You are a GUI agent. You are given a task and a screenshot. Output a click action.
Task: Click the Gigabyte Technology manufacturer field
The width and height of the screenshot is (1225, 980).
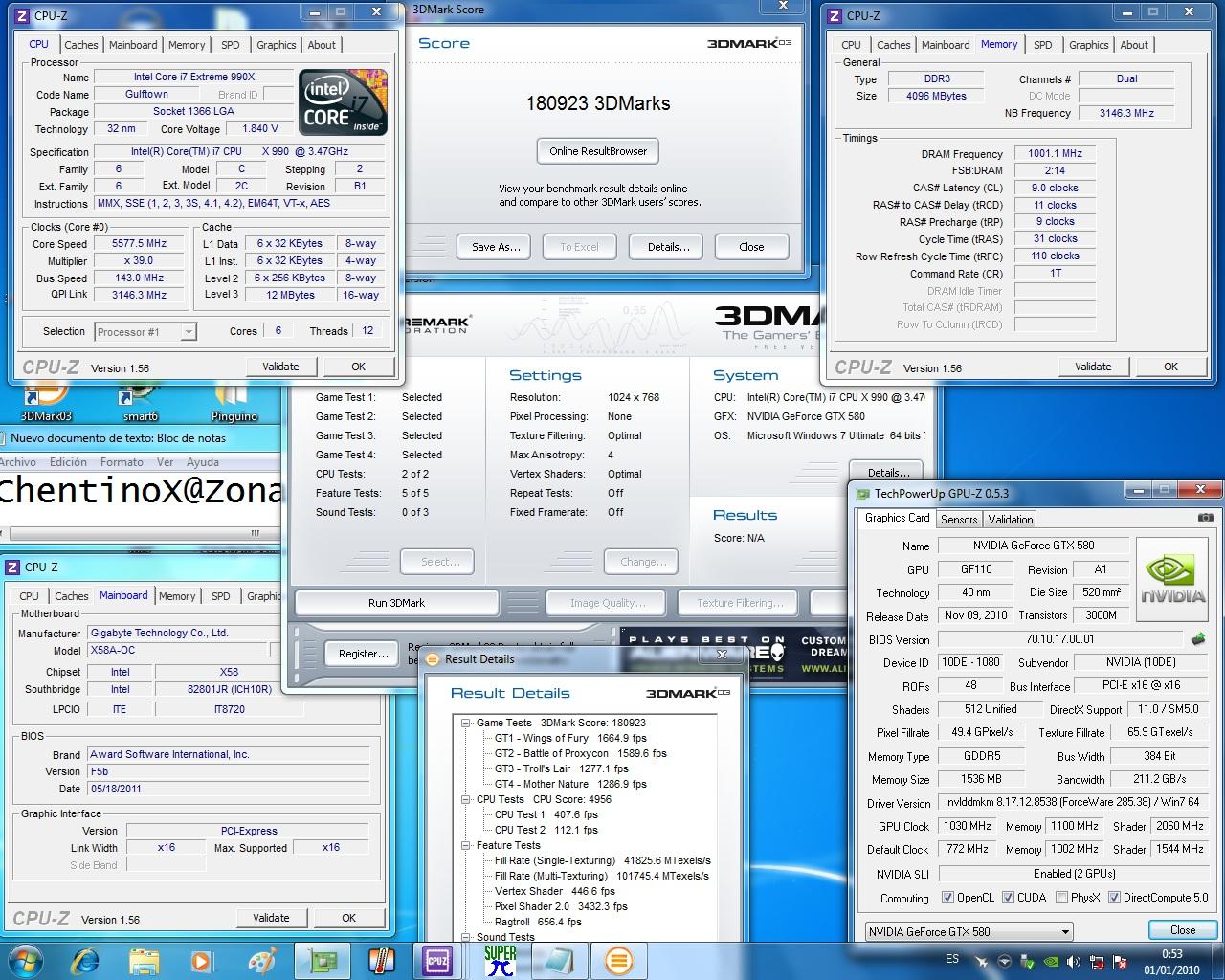230,633
